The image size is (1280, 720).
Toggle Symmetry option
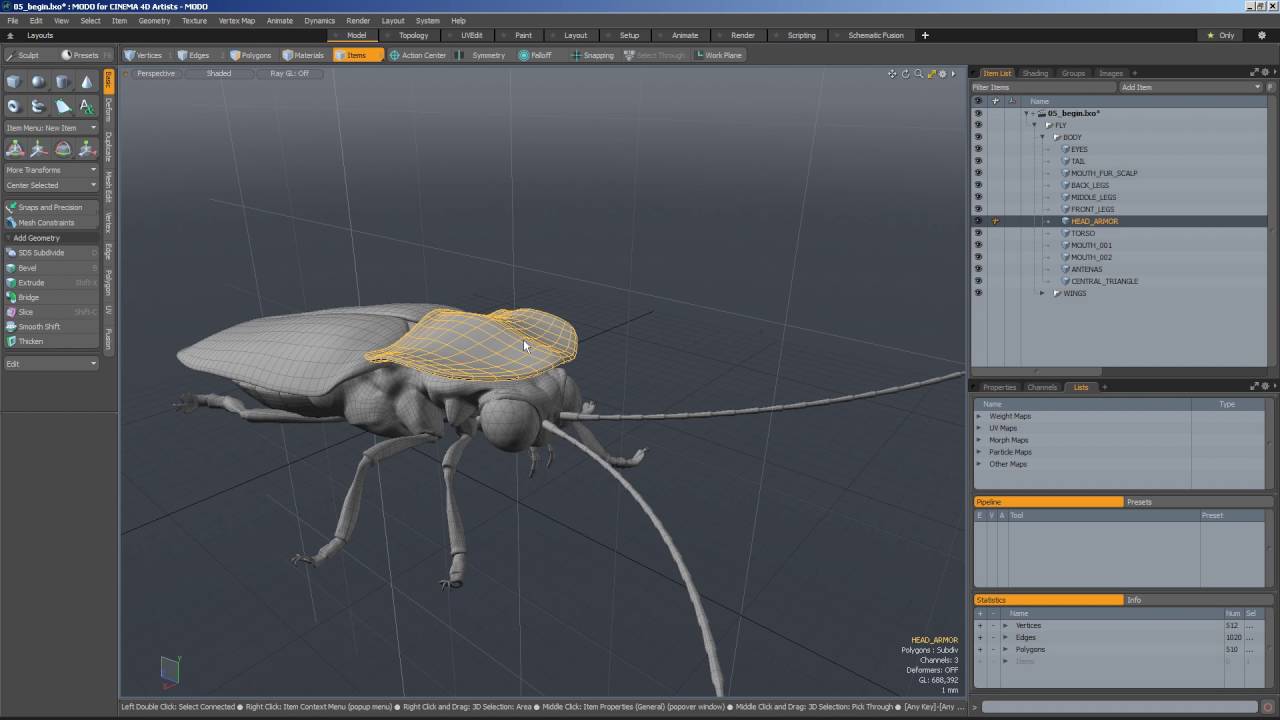(x=482, y=55)
